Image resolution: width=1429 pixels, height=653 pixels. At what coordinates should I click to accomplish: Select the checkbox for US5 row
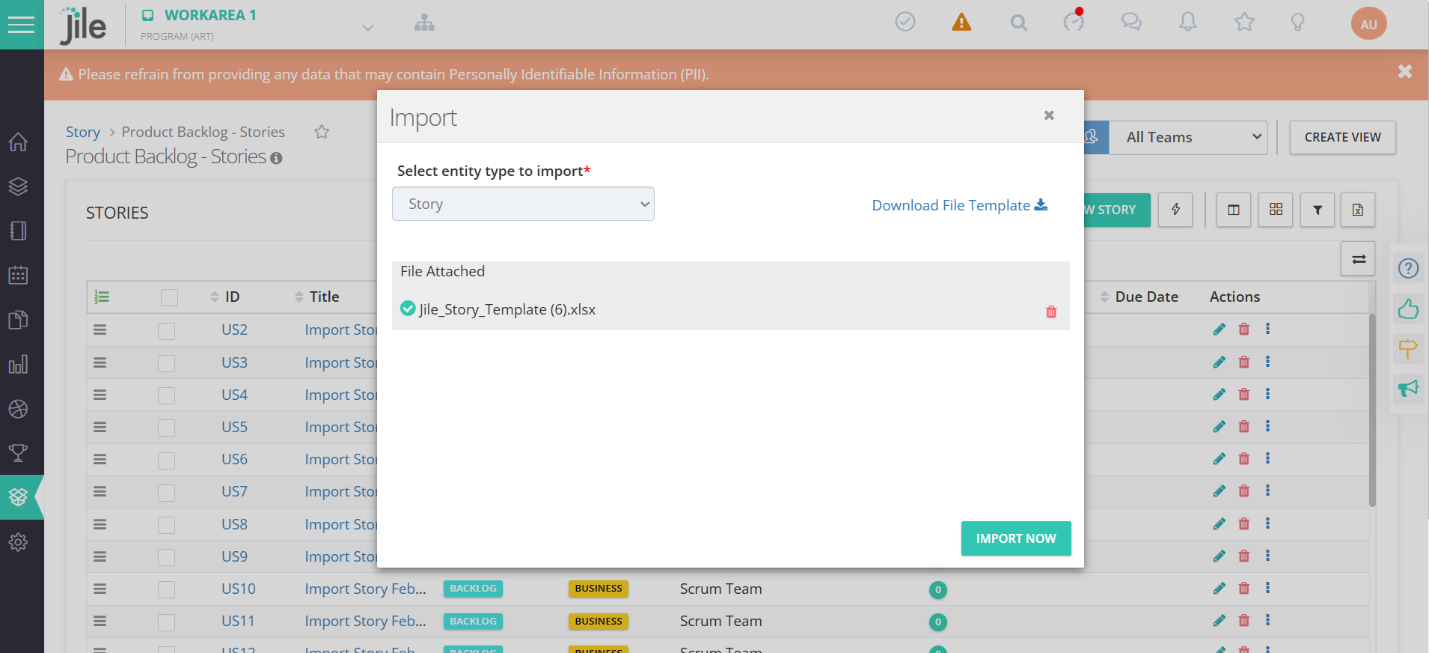tap(167, 428)
